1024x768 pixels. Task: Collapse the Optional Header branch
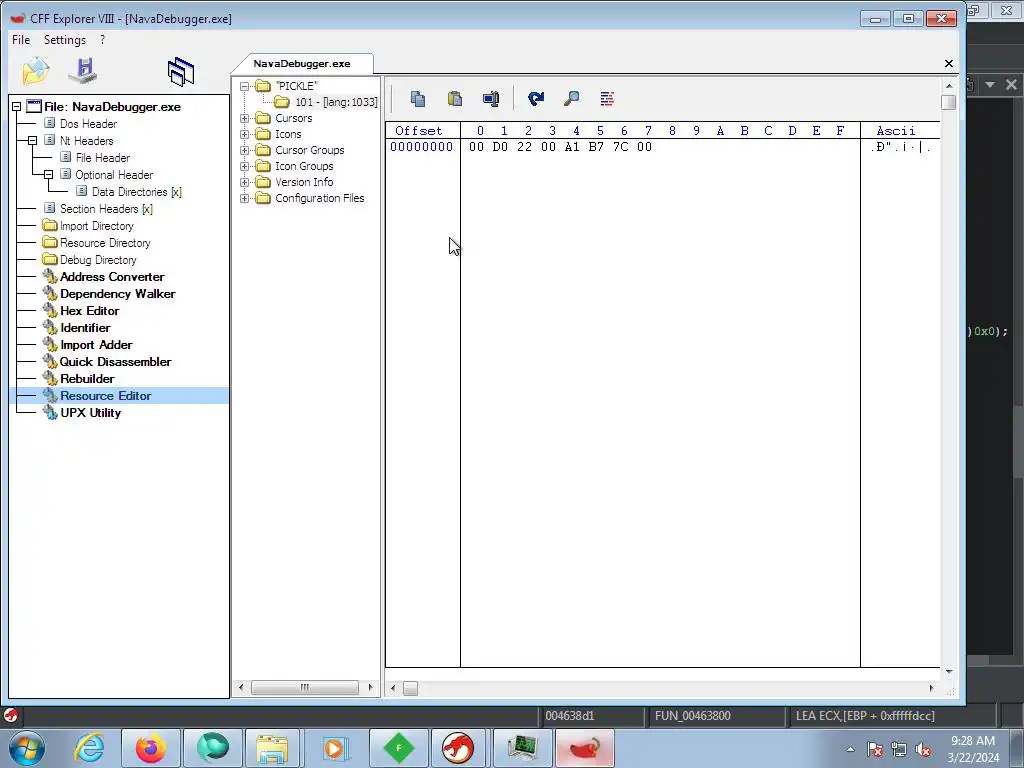click(x=48, y=175)
